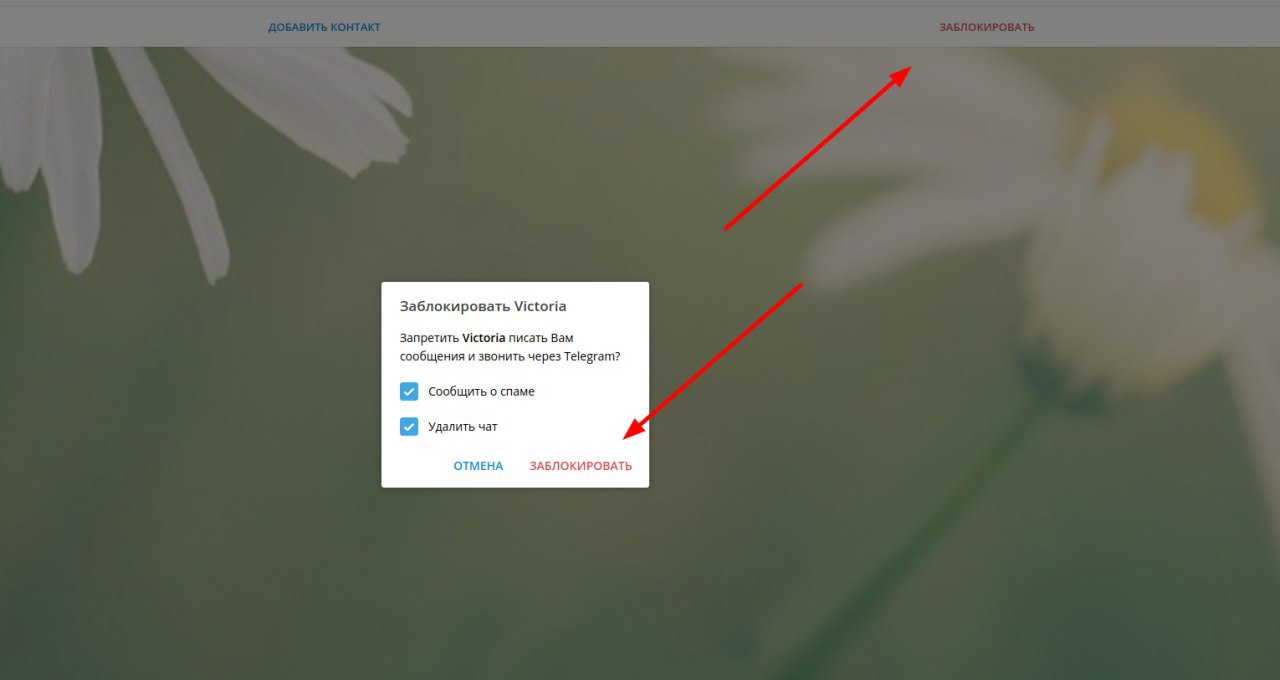Click the blue checkmark icon beside delete chat

[x=409, y=427]
